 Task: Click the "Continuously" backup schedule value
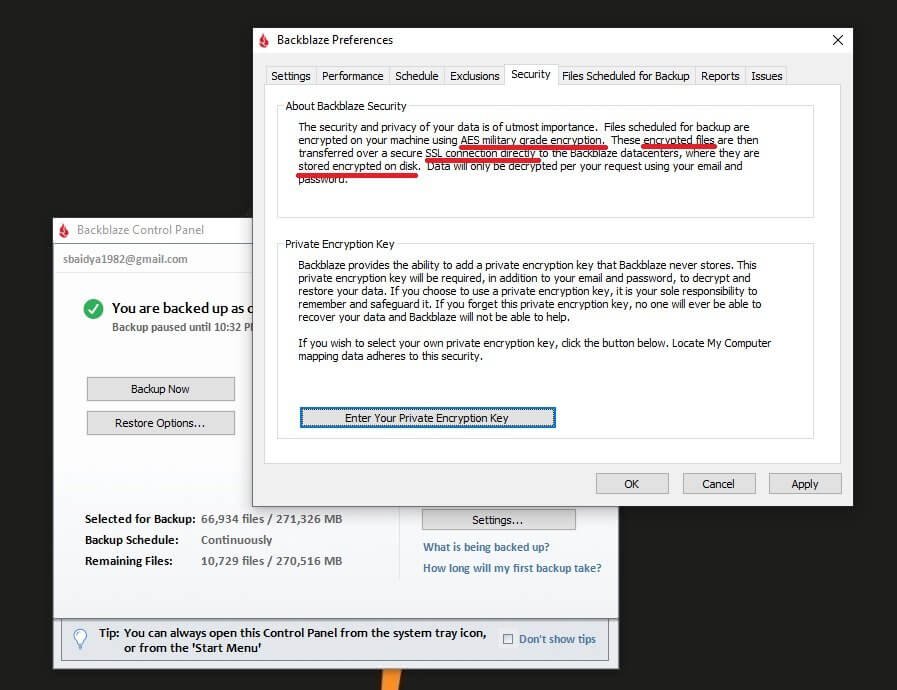click(236, 540)
